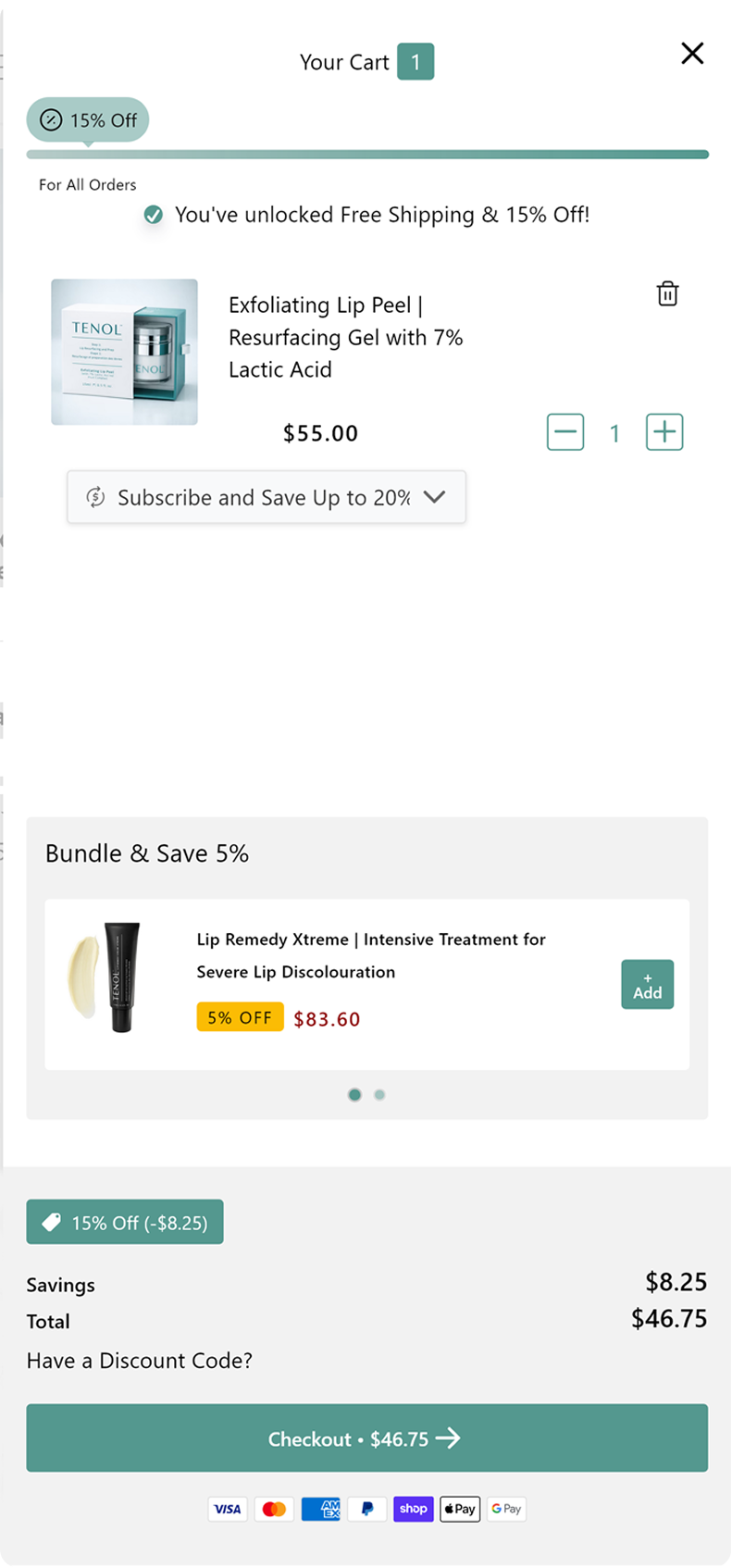Click the PayPal payment icon
Screen dimensions: 732x1568
point(367,1510)
